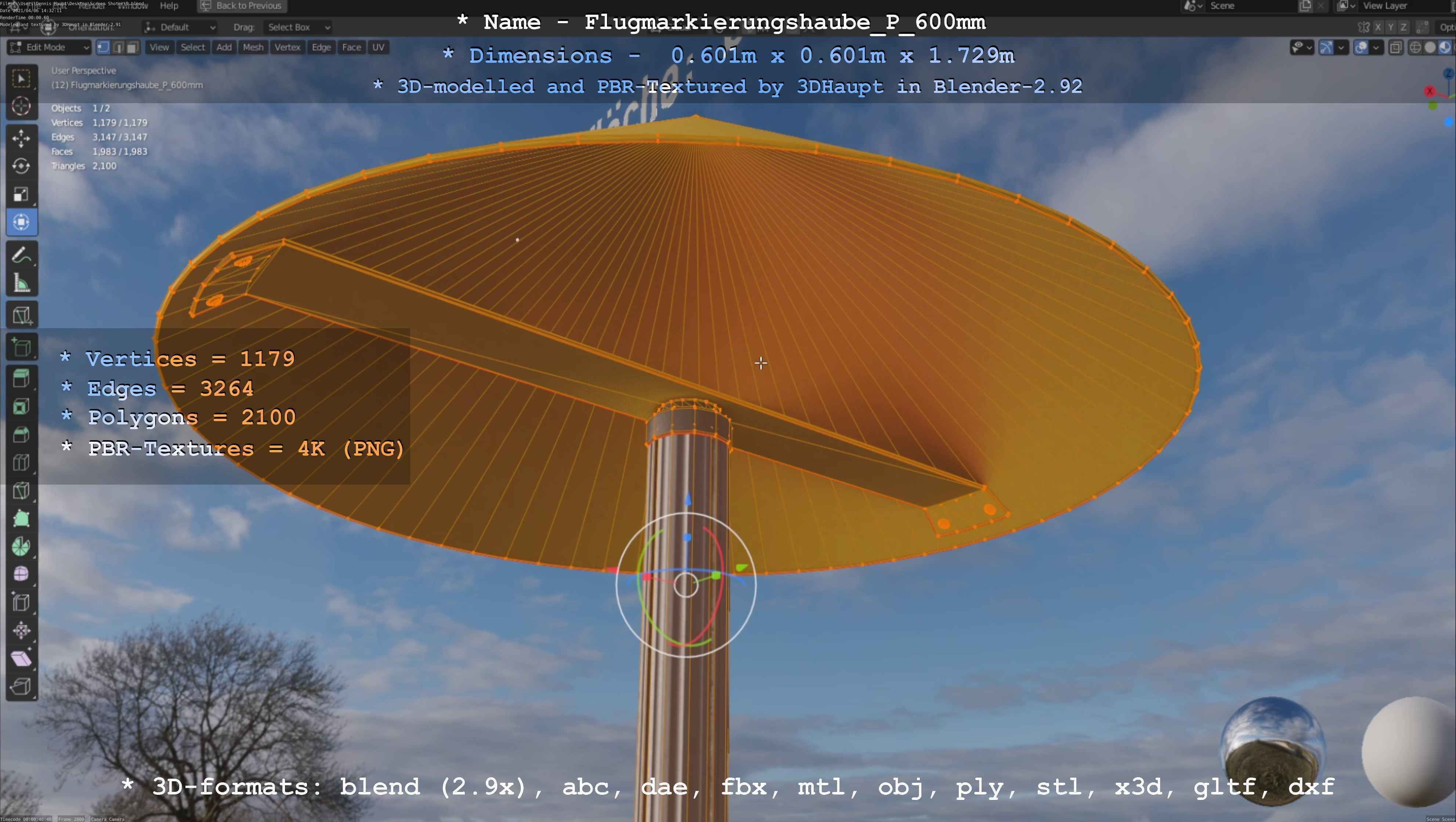Open the Drag Select Box dropdown
Viewport: 1456px width, 822px height.
coord(298,27)
